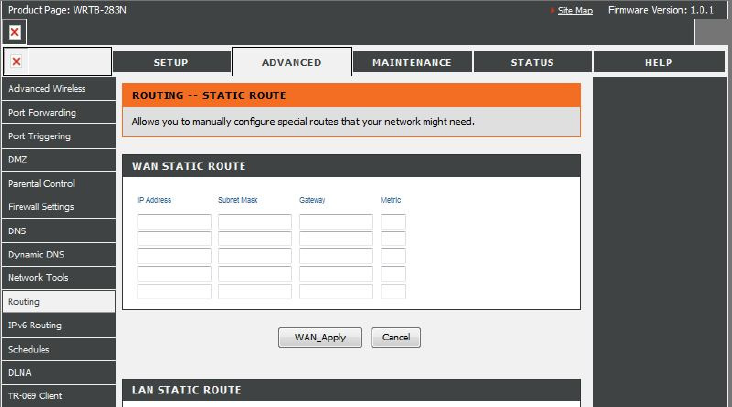Focus the fifth row Metric field
732x407 pixels.
[393, 291]
